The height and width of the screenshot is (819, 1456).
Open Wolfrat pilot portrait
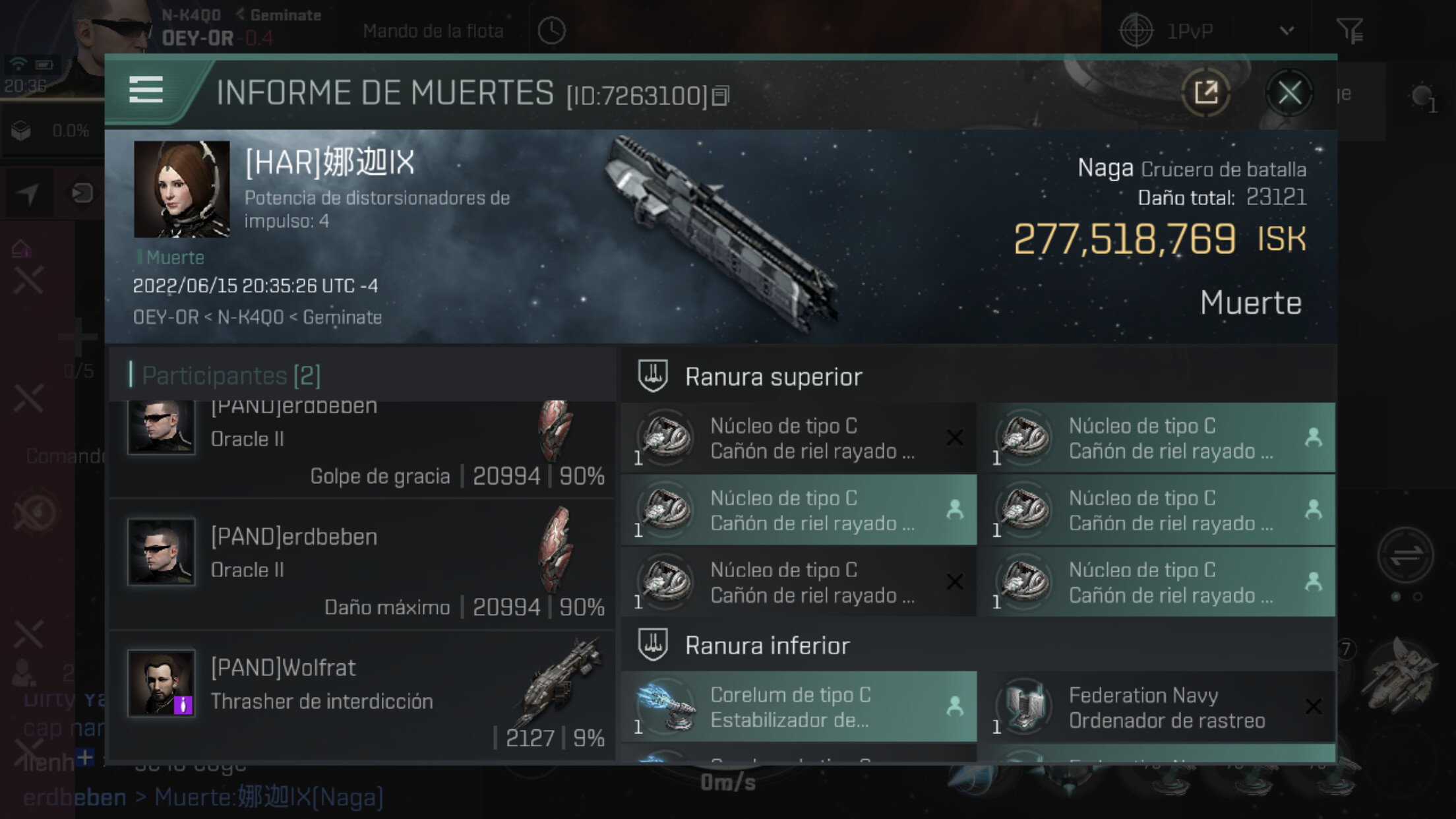(162, 683)
